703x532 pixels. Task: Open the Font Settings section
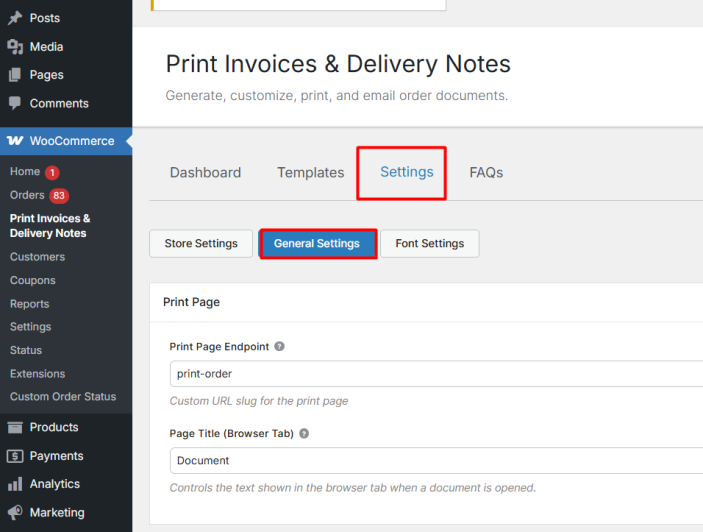click(429, 244)
